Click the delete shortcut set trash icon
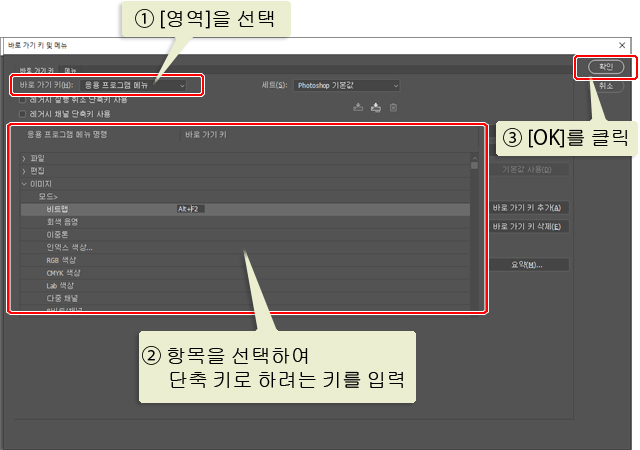This screenshot has width=640, height=450. [x=393, y=107]
